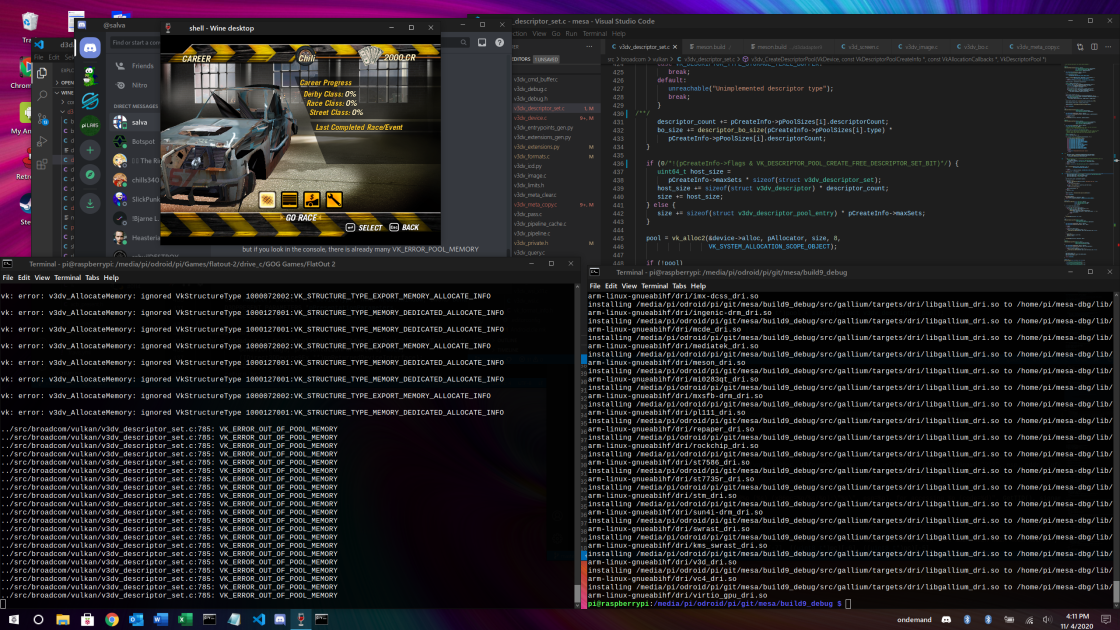Open Tabs menu in left terminal window

point(91,278)
